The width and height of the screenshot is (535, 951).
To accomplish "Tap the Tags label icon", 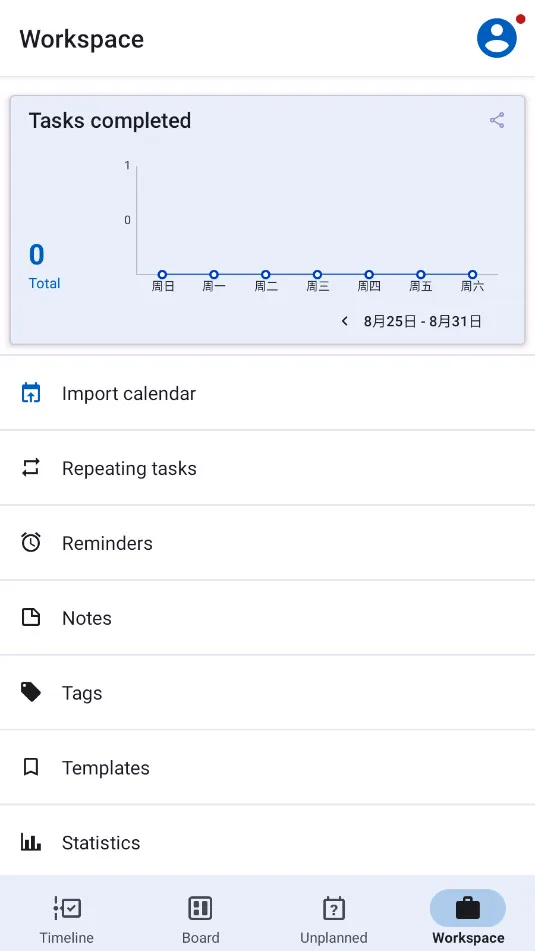I will point(31,692).
